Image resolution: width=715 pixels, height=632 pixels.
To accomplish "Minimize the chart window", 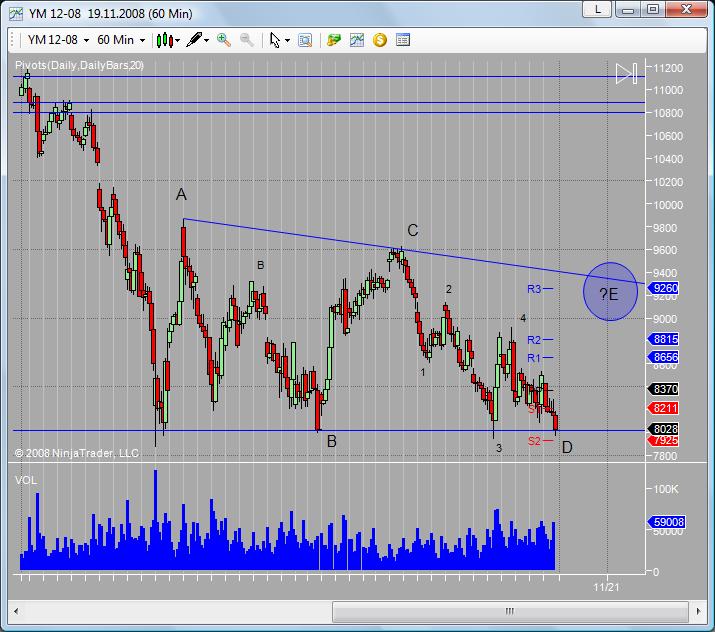I will pos(628,10).
